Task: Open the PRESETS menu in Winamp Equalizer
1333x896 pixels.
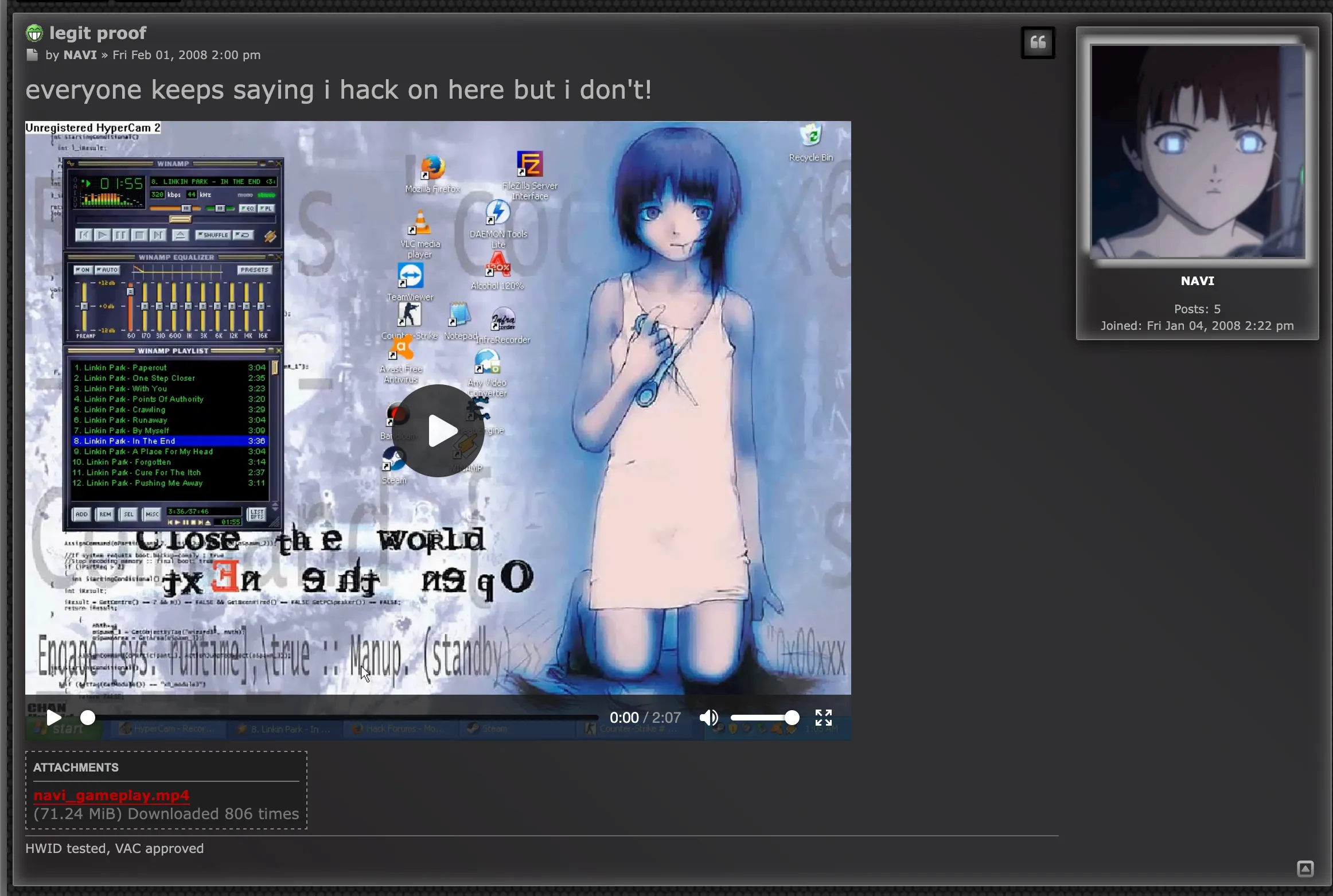Action: (x=254, y=270)
